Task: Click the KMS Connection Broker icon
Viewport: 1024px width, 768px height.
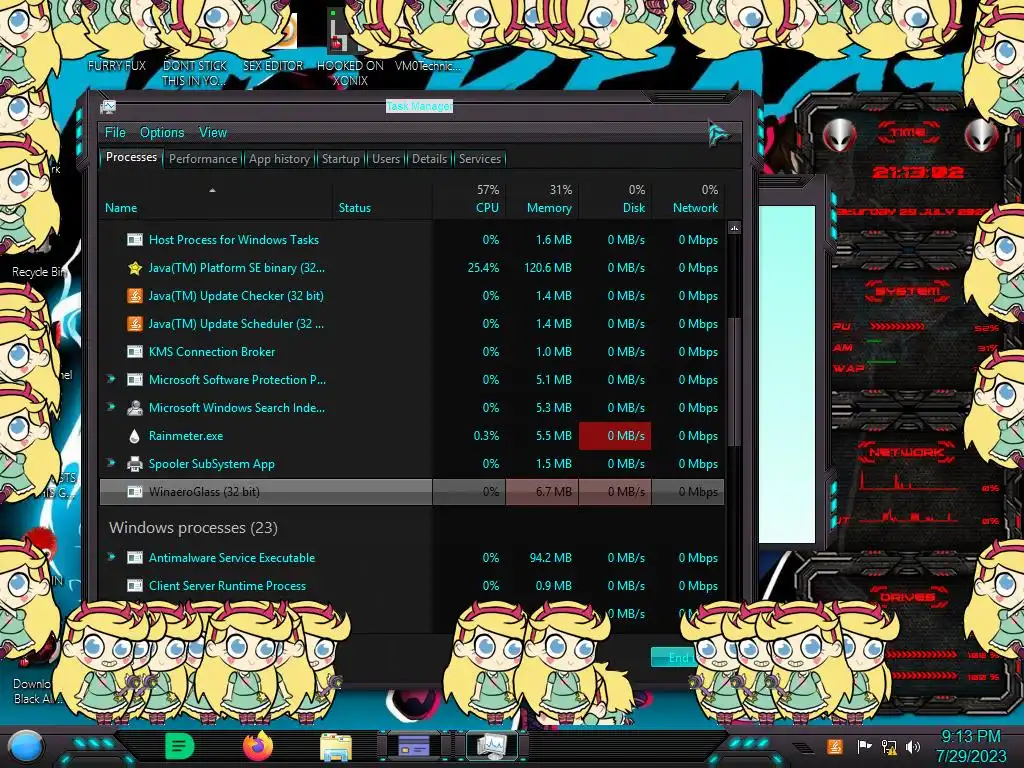Action: point(135,352)
